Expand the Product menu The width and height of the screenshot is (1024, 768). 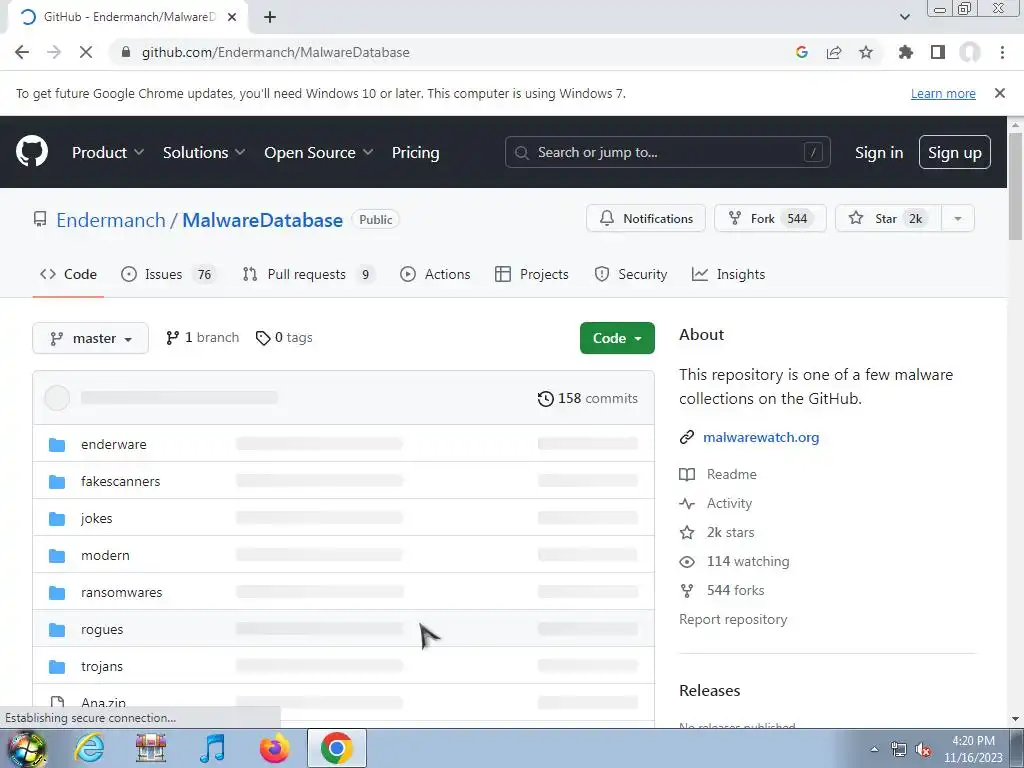point(108,152)
